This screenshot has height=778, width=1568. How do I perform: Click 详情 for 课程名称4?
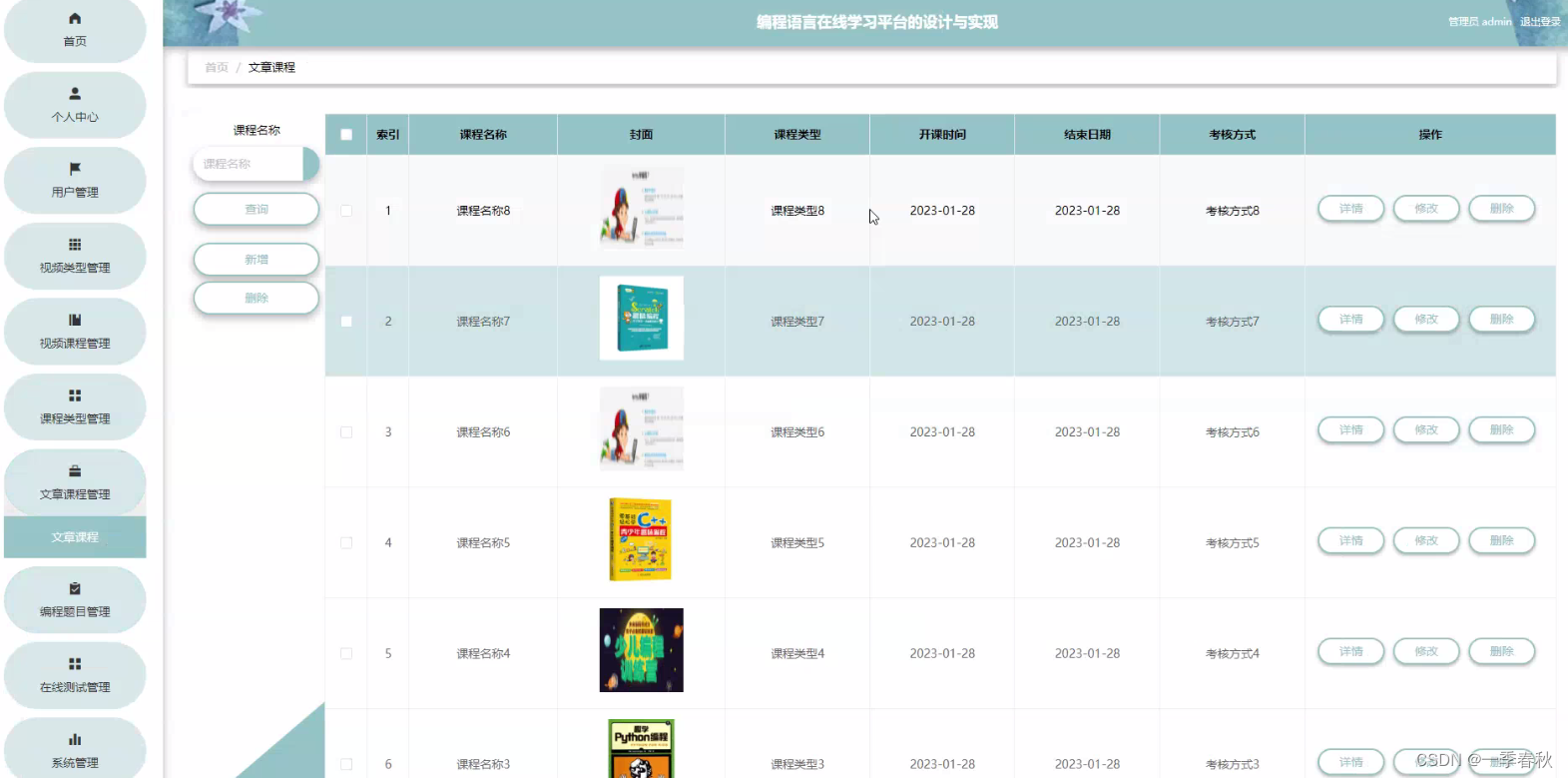click(1350, 652)
